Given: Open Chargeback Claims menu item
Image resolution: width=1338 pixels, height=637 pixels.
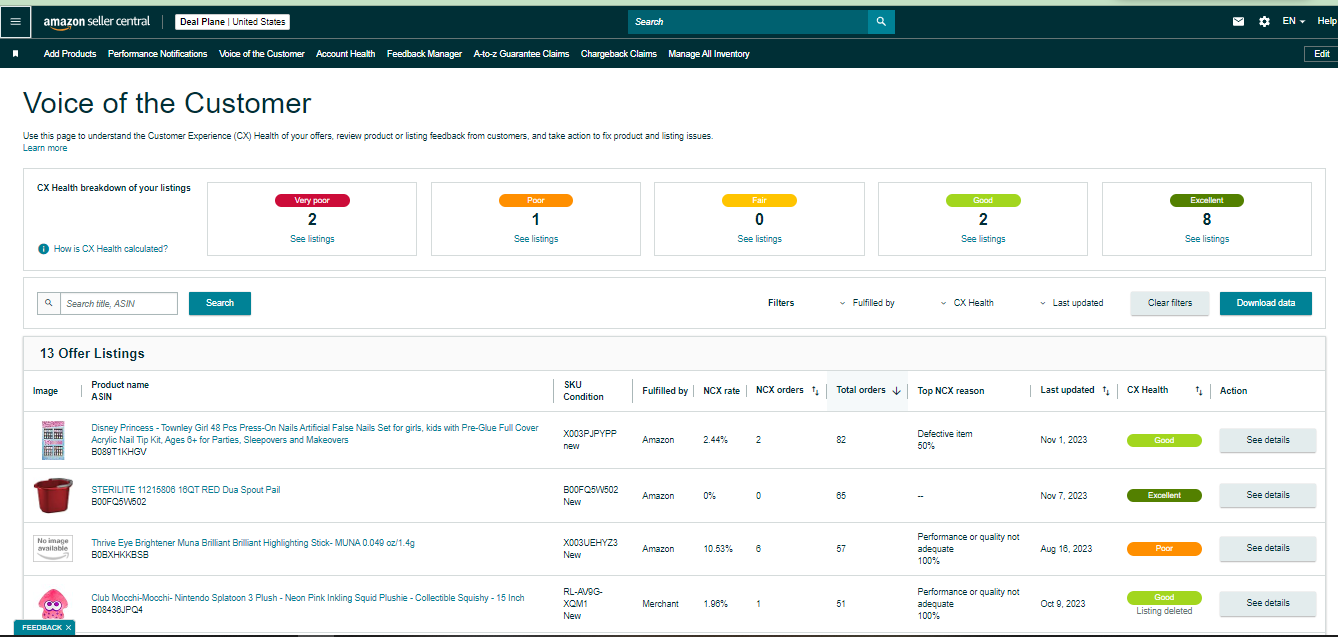Looking at the screenshot, I should (x=619, y=54).
